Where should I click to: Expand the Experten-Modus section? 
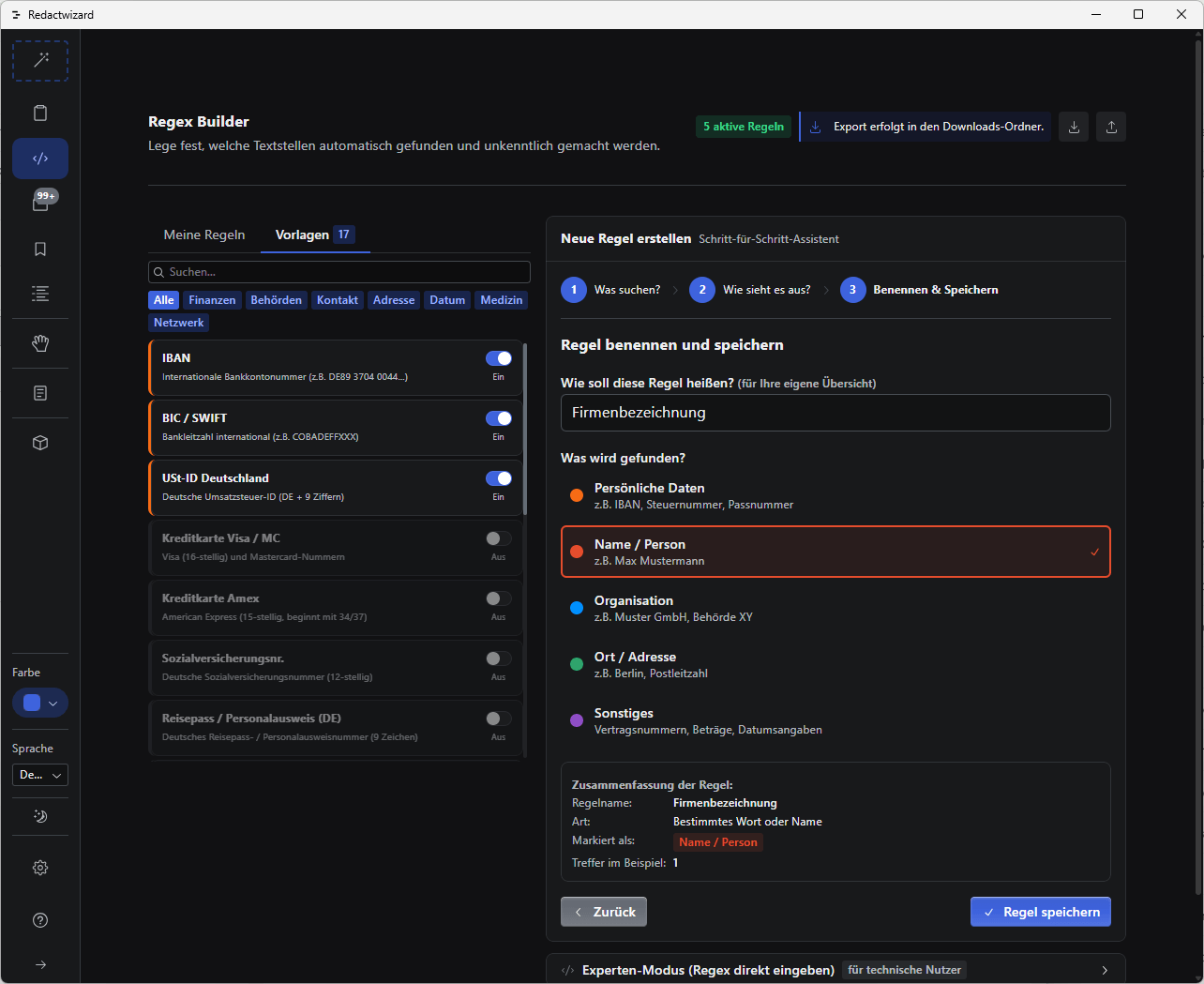[x=835, y=970]
